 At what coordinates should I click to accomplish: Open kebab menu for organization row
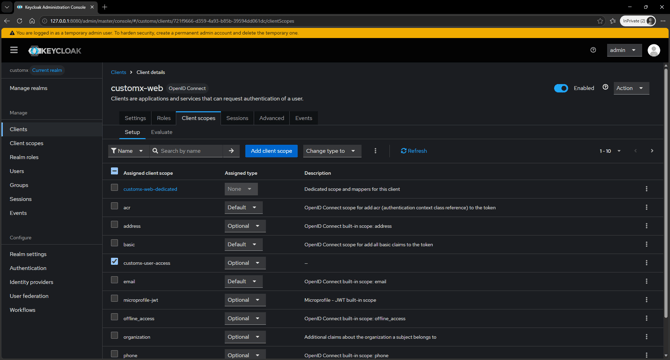pyautogui.click(x=646, y=337)
